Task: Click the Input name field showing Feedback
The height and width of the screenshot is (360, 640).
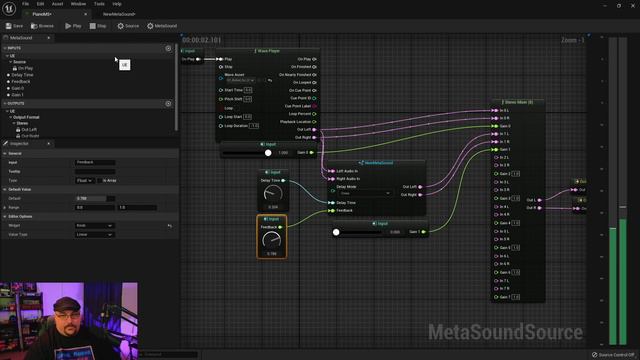Action: coord(95,162)
